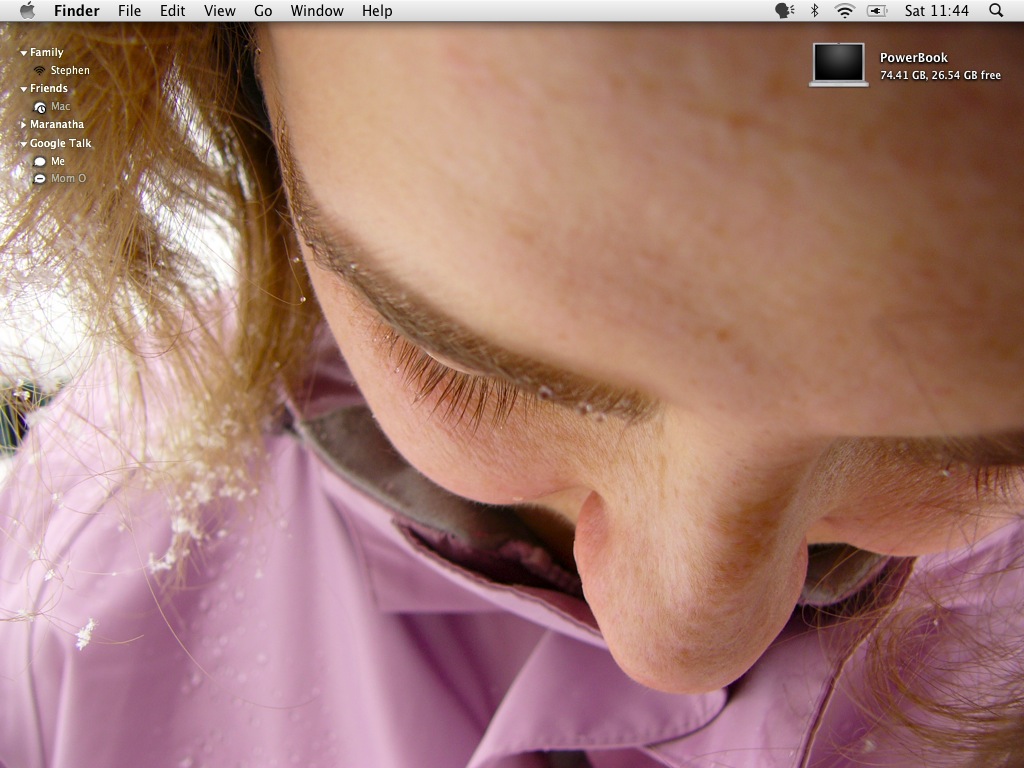1024x768 pixels.
Task: Click the Sat 11:44 clock
Action: pos(936,10)
